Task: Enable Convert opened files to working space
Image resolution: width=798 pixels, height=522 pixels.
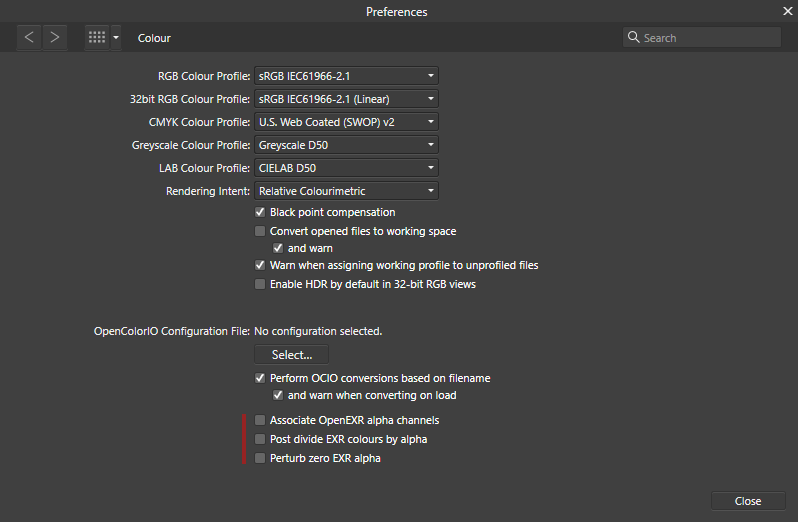Action: [x=260, y=231]
